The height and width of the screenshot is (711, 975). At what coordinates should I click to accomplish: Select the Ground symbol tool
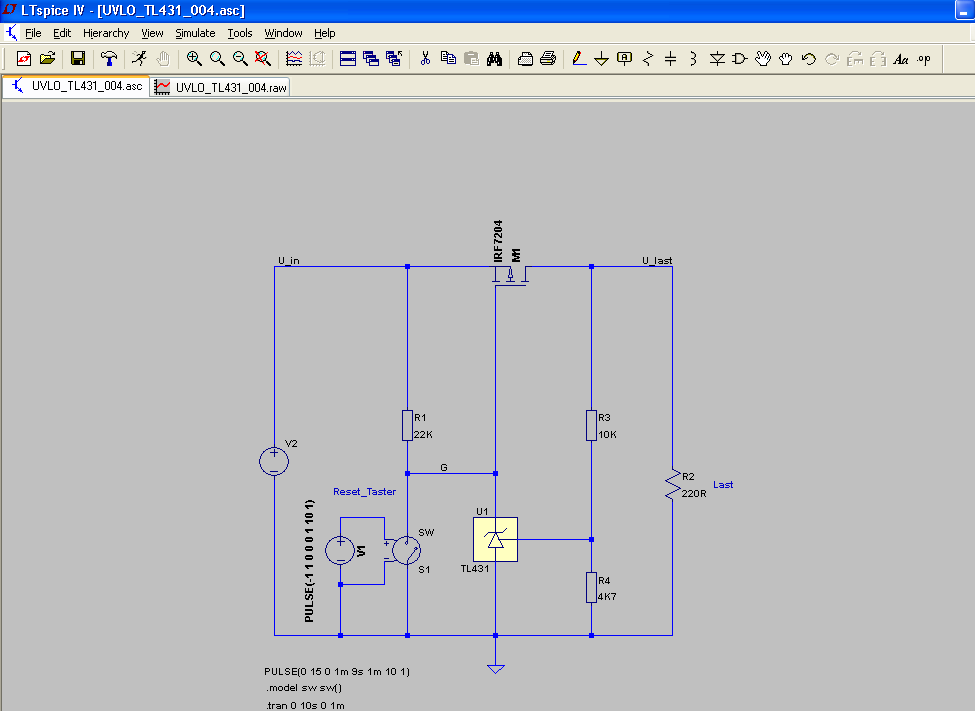coord(601,58)
